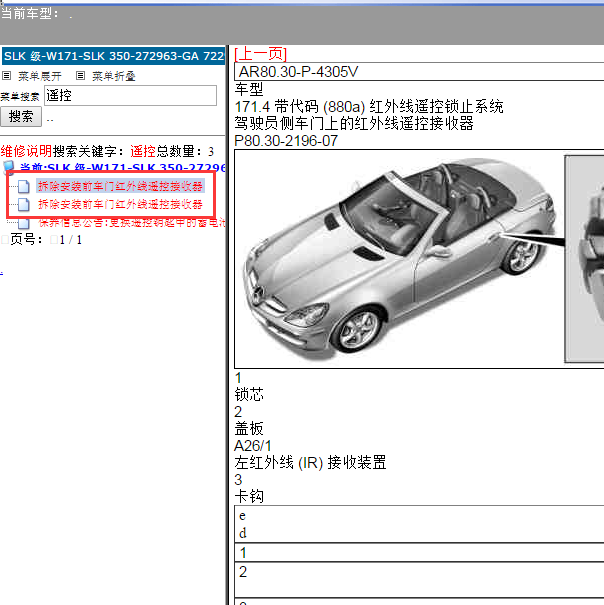Click document icon beside 保养信息公告 result
This screenshot has width=604, height=605.
[24, 223]
